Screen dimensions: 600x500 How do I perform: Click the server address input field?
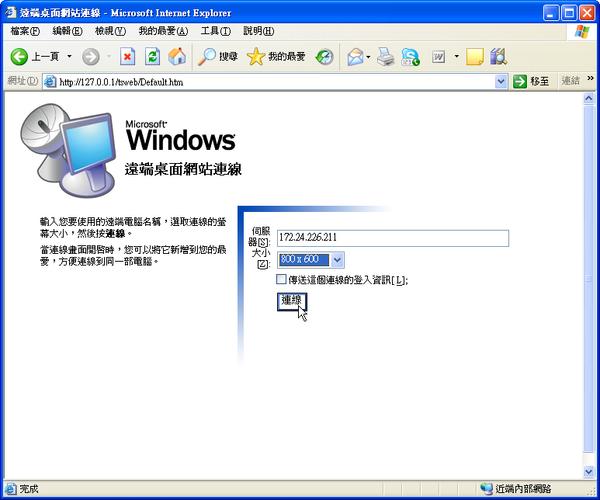click(x=393, y=238)
